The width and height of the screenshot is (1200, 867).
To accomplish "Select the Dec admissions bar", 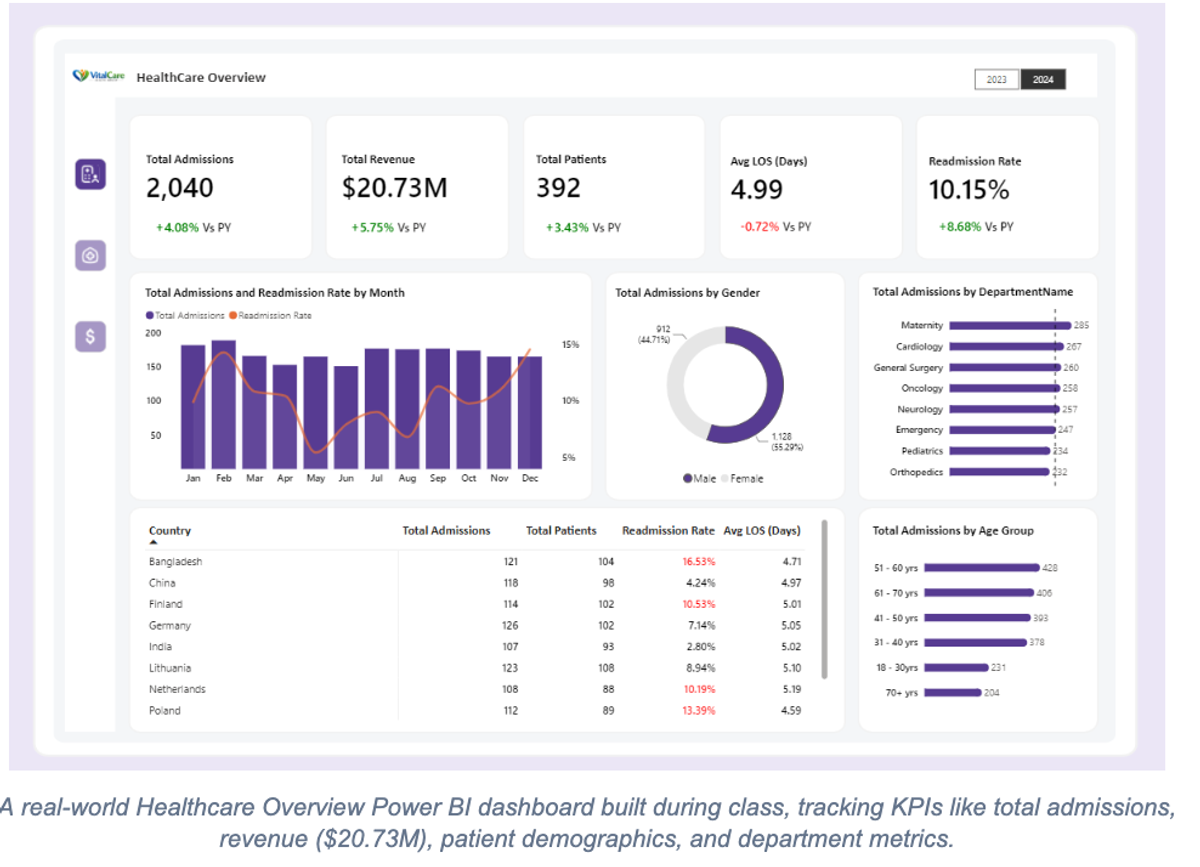I will pyautogui.click(x=530, y=412).
